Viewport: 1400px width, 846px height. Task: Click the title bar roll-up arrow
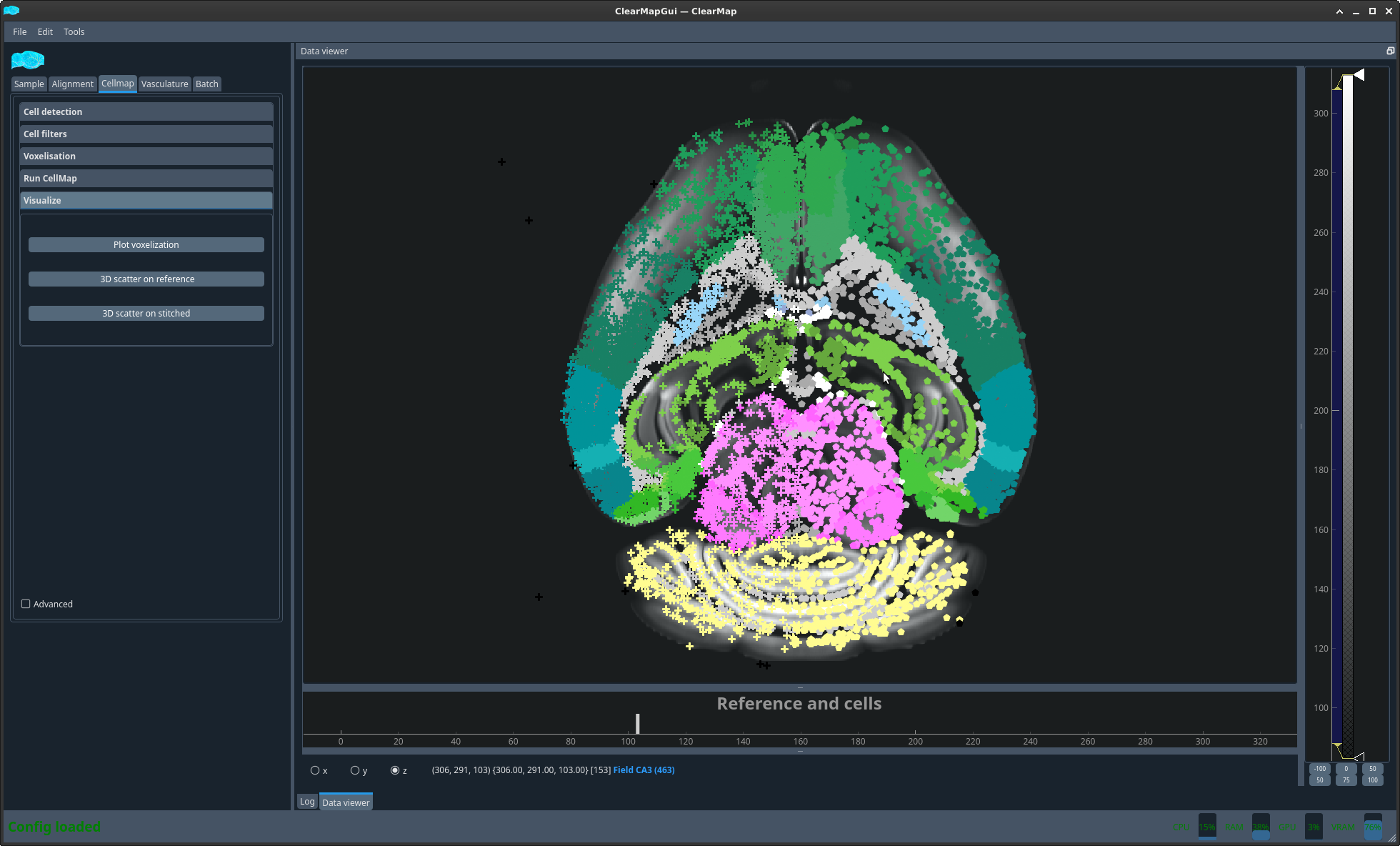click(1339, 11)
